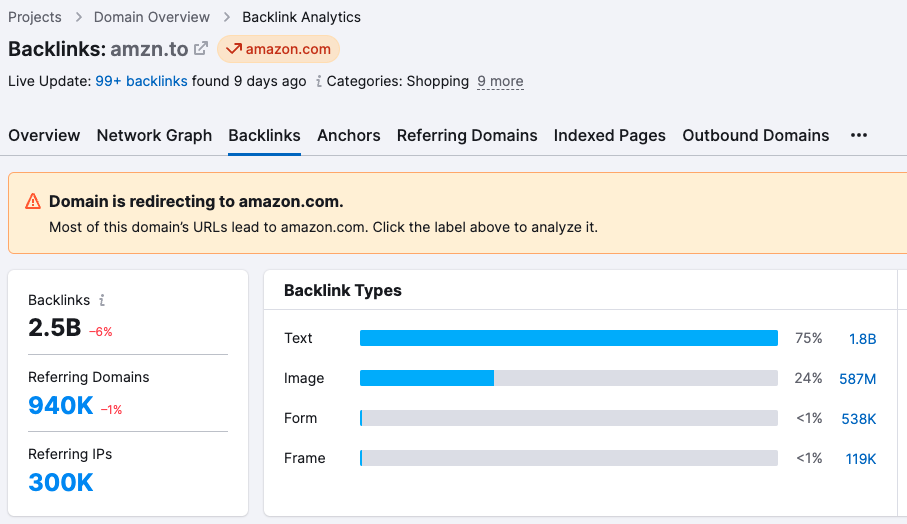Click the Backlink Types heading
This screenshot has width=907, height=524.
[x=342, y=290]
